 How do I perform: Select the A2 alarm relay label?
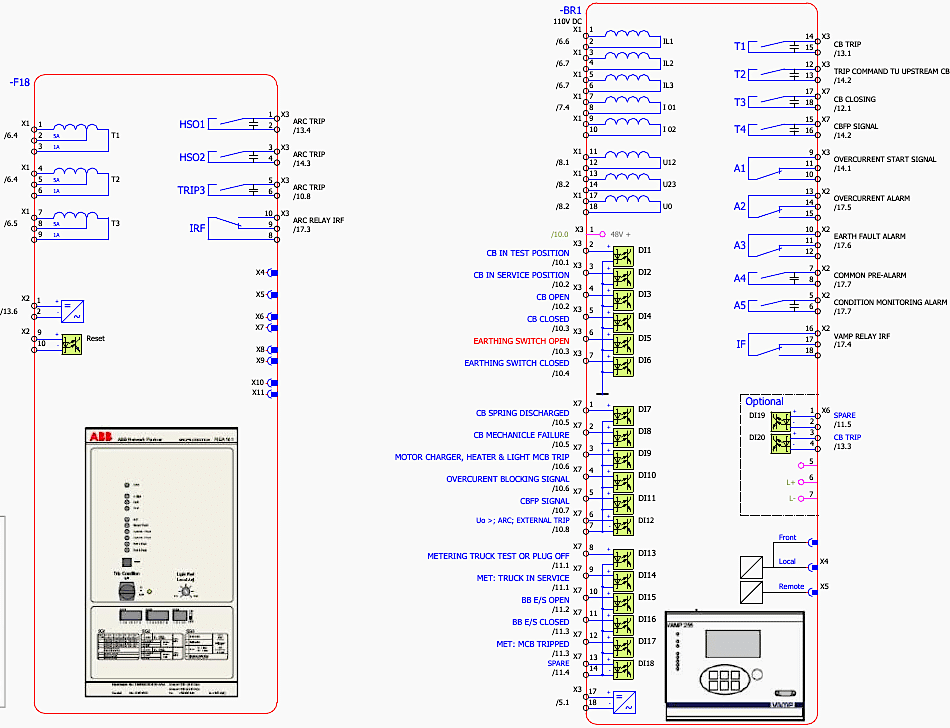(740, 207)
